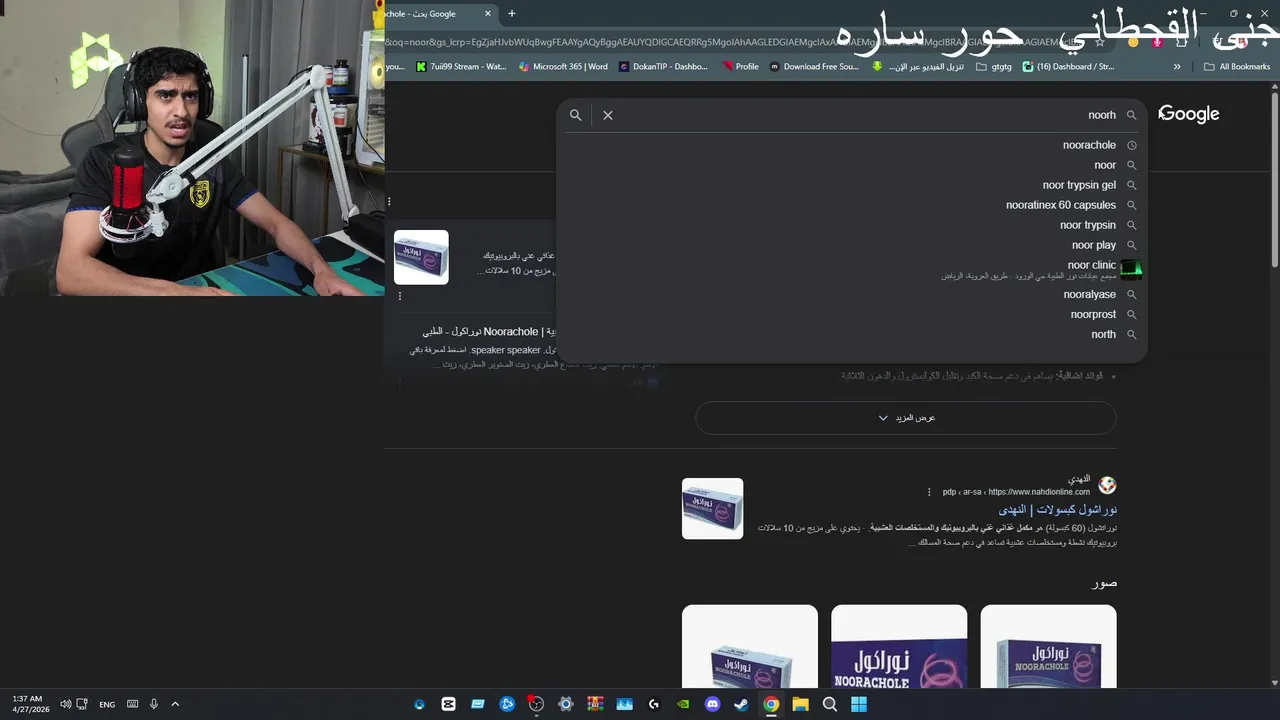Open the NVIDIA app on the taskbar
The width and height of the screenshot is (1280, 720).
[x=683, y=704]
